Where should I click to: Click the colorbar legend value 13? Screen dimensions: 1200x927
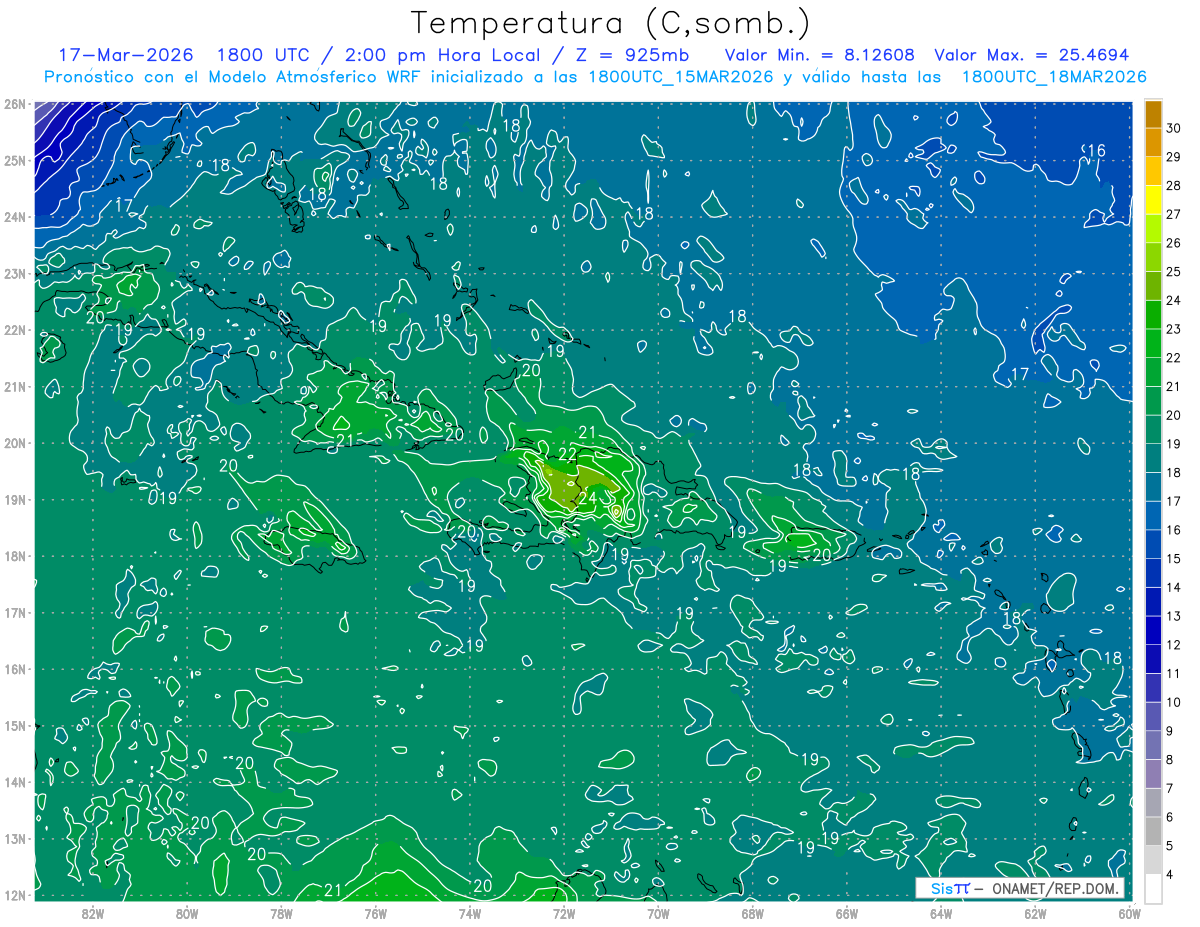(1174, 616)
